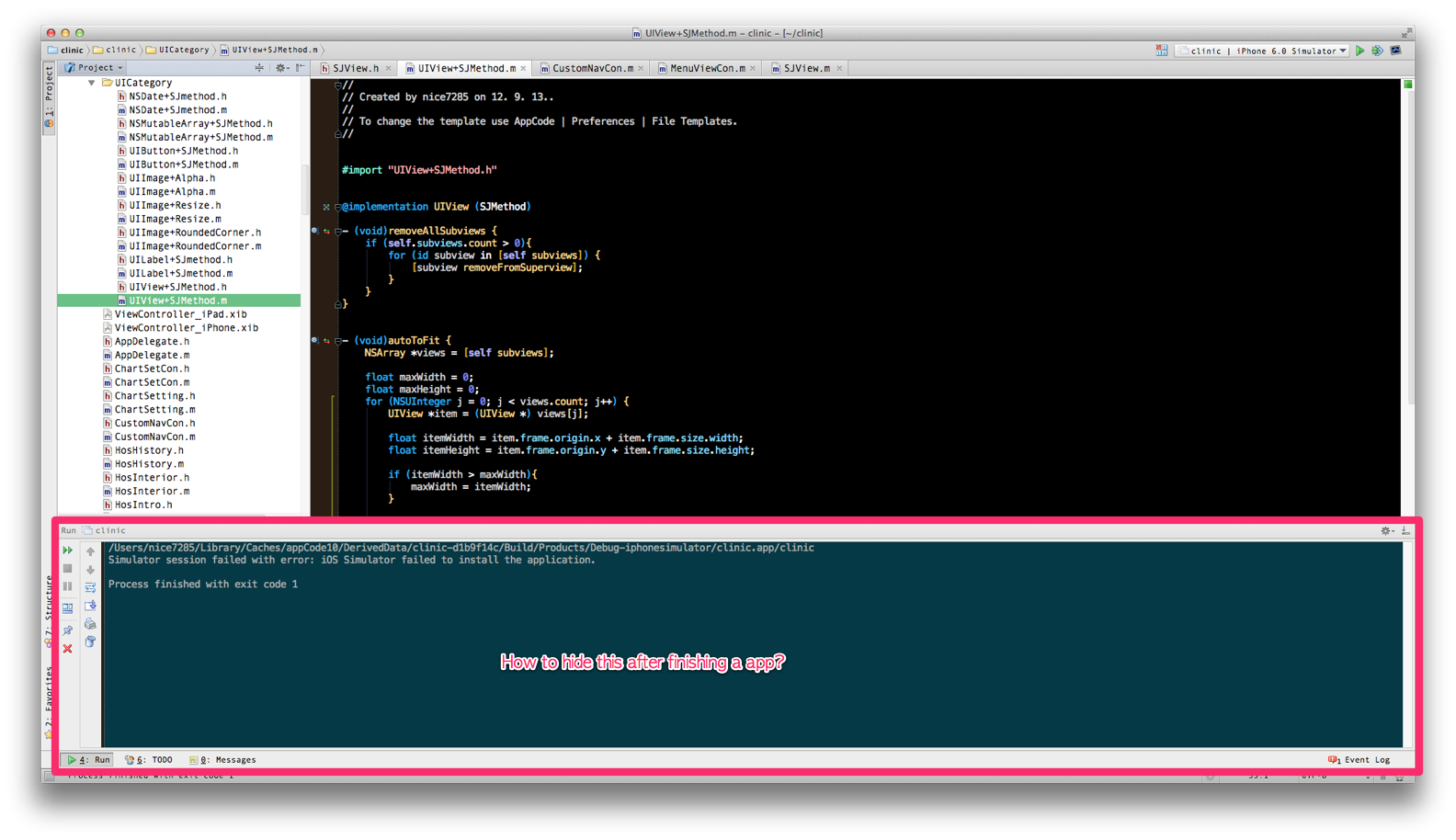Run the clinic configuration with green arrow
Image resolution: width=1456 pixels, height=840 pixels.
[1360, 51]
